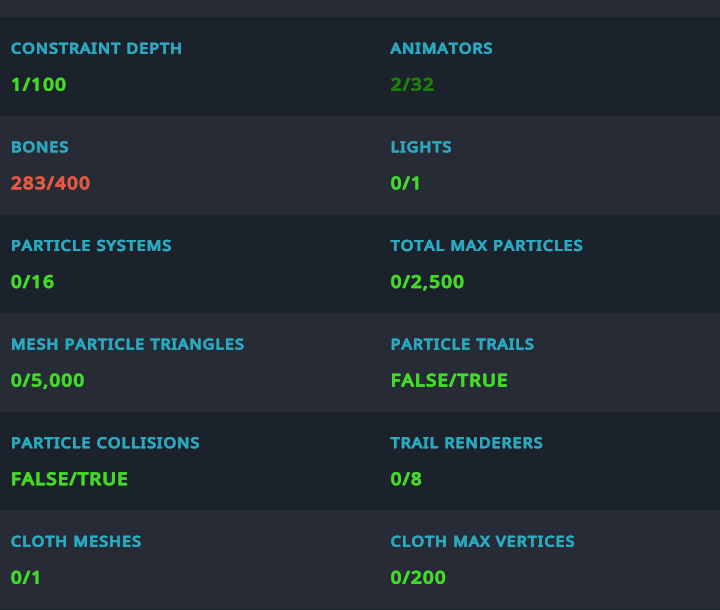Select the 0/2,500 max particles value

coord(427,282)
